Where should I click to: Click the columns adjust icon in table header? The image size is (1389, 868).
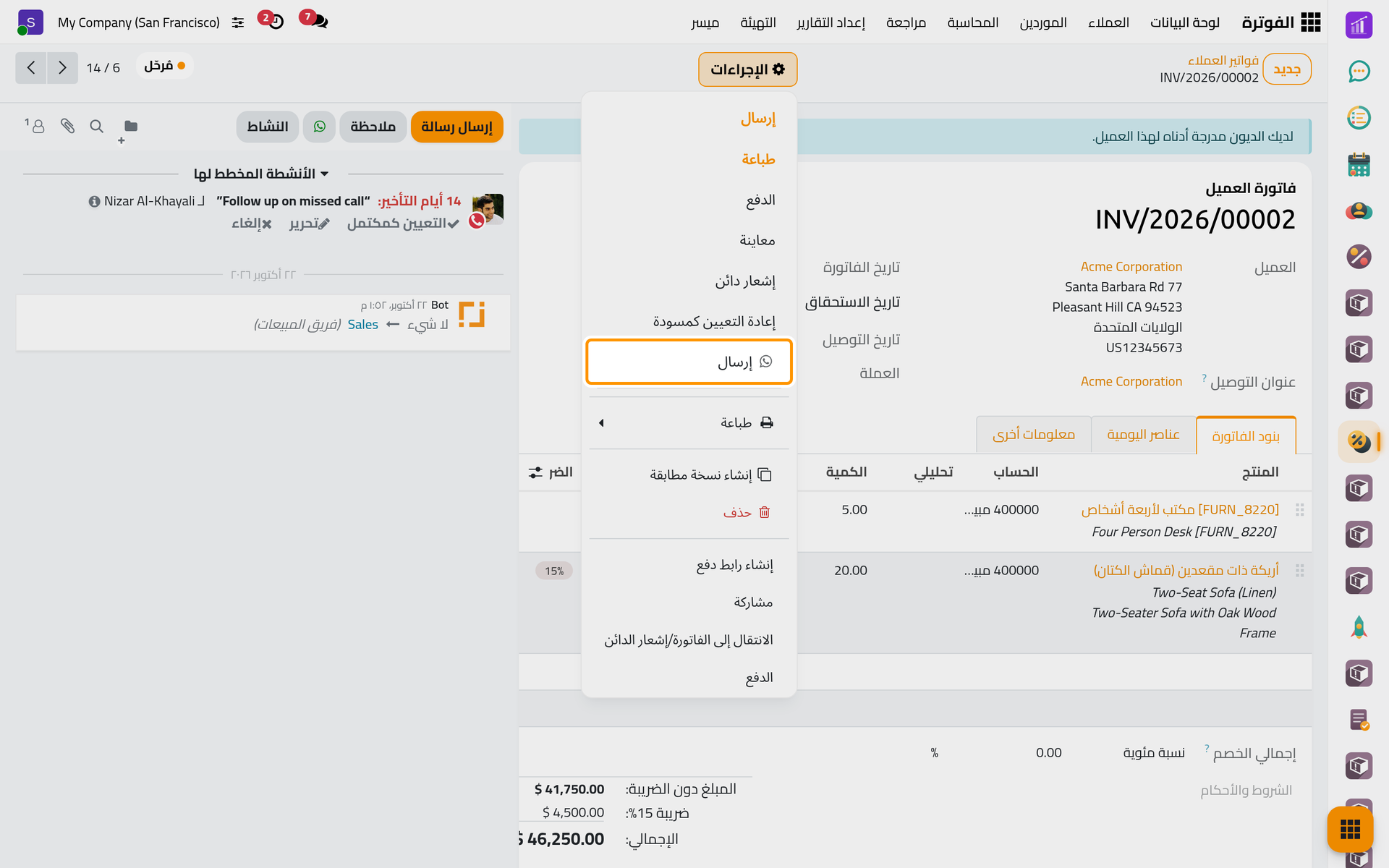click(x=535, y=472)
